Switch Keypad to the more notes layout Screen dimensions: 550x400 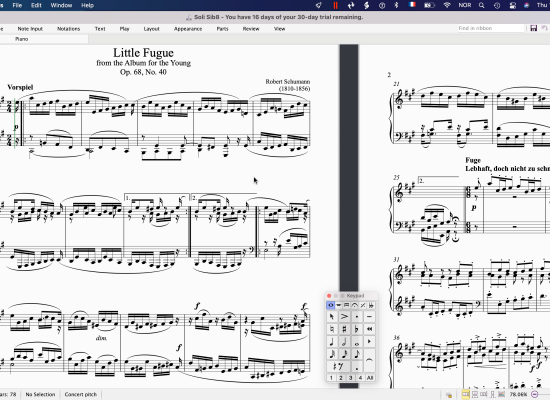pos(338,305)
